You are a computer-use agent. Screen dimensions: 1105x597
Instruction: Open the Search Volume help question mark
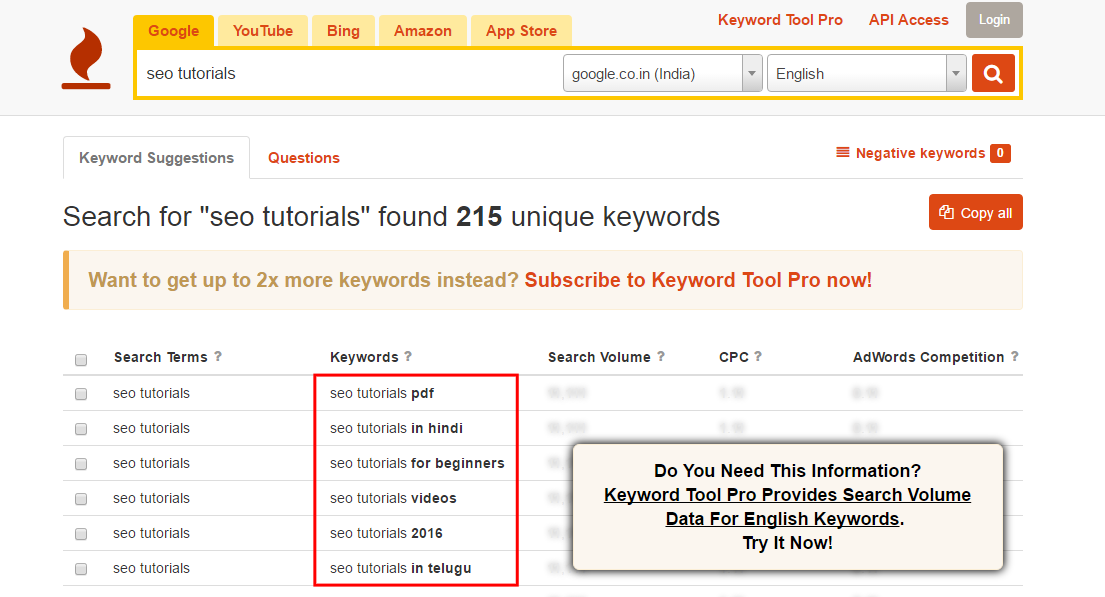(661, 357)
